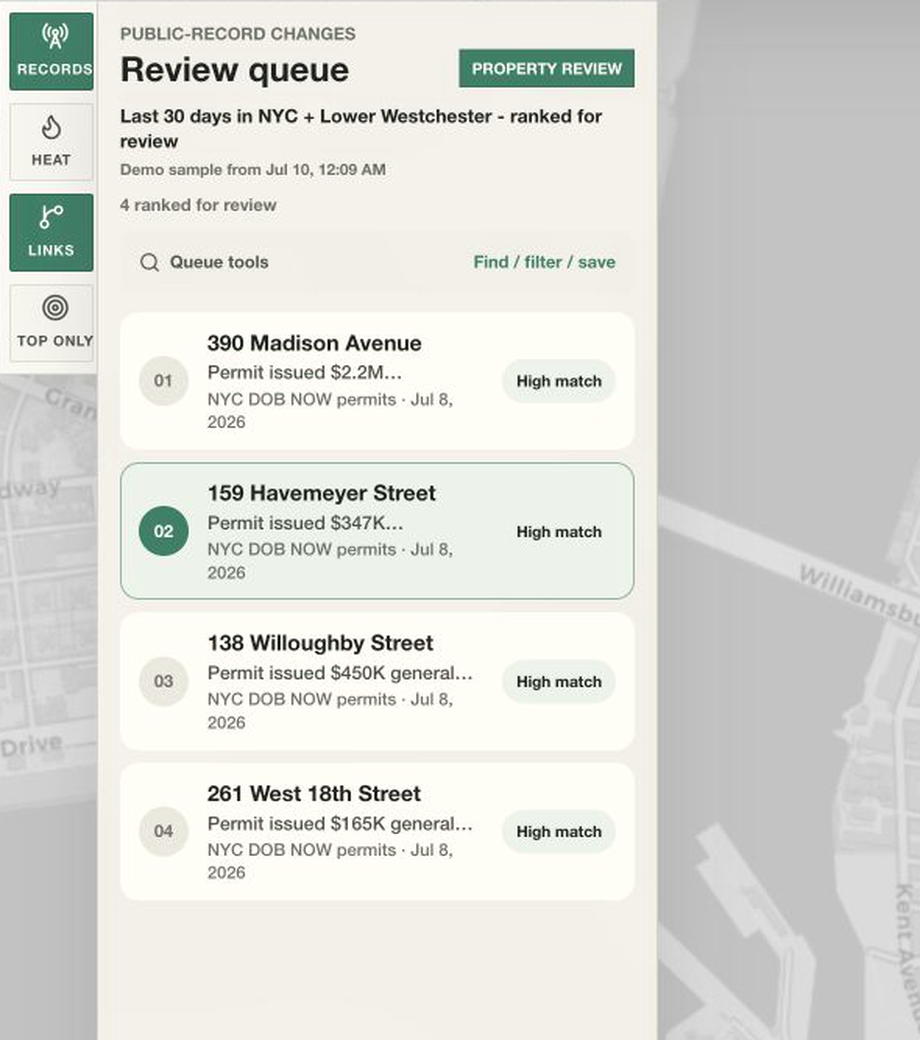Image resolution: width=920 pixels, height=1040 pixels.
Task: Click the Queue tools search icon
Action: 149,263
